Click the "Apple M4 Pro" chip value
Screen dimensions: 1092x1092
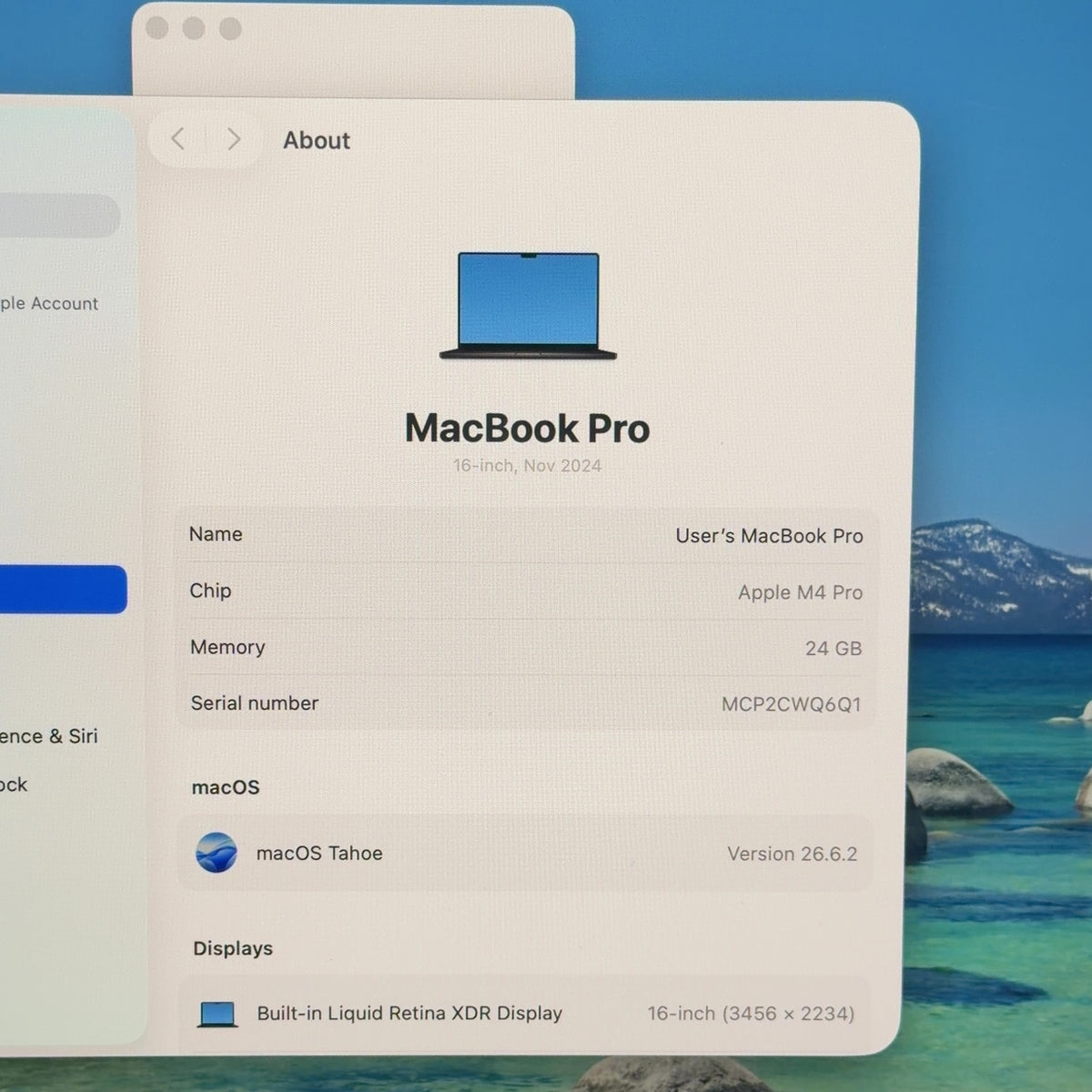800,592
